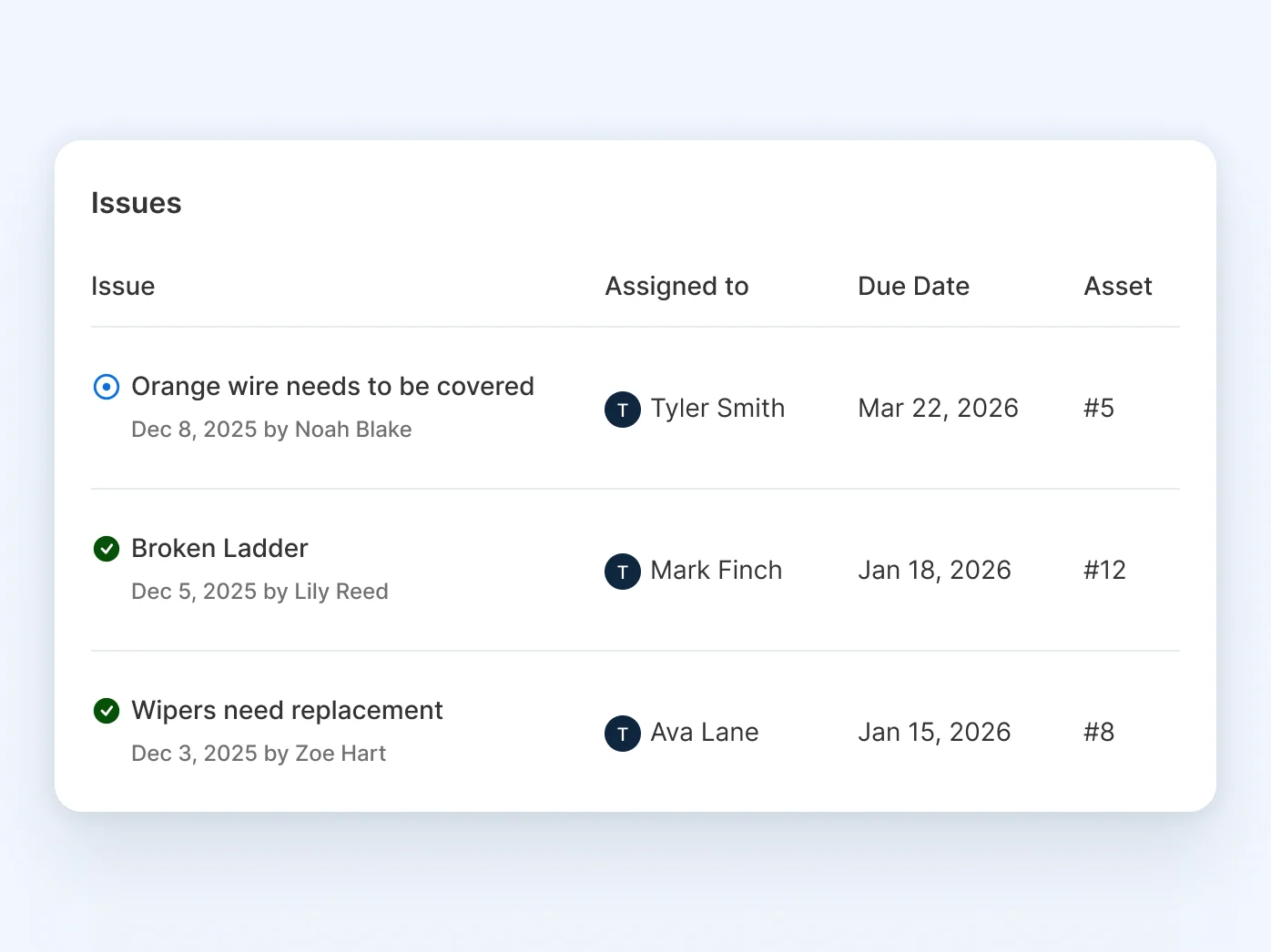
Task: Select the Issue column header
Action: coord(123,286)
